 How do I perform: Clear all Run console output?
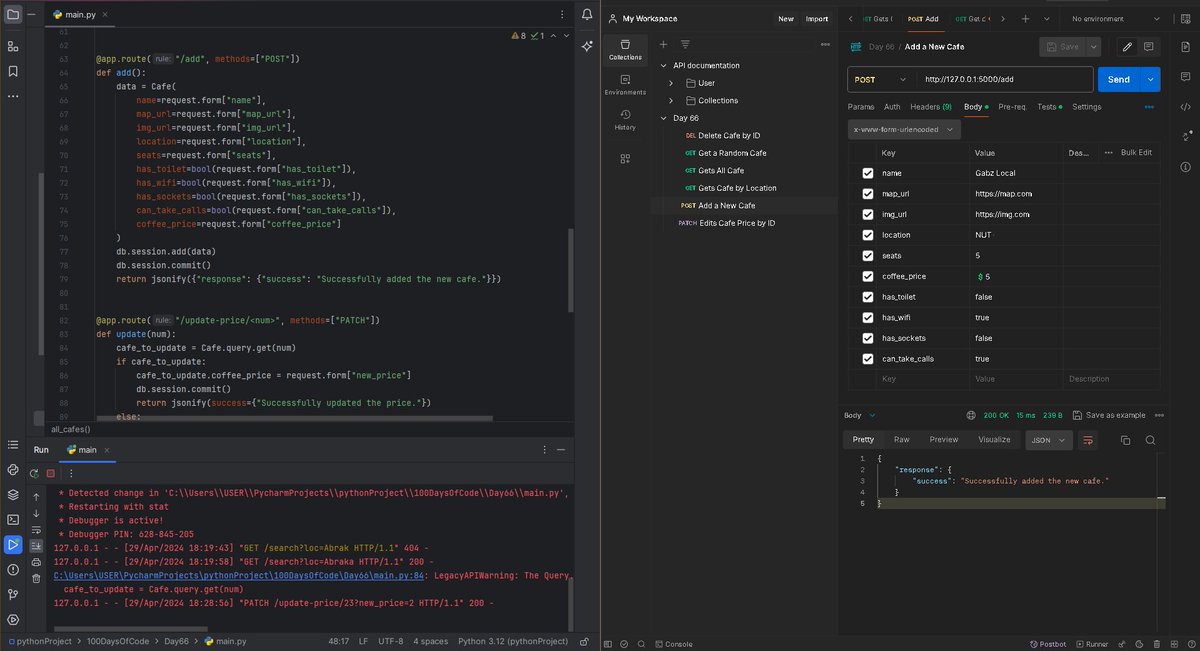(36, 578)
